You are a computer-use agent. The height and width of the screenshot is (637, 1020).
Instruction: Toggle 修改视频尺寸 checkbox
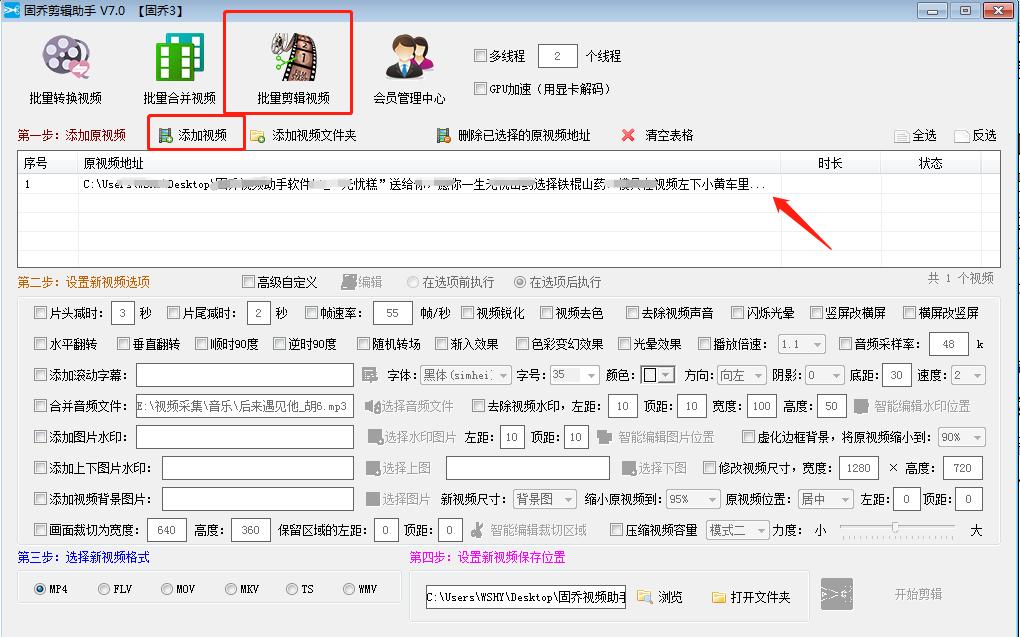709,468
